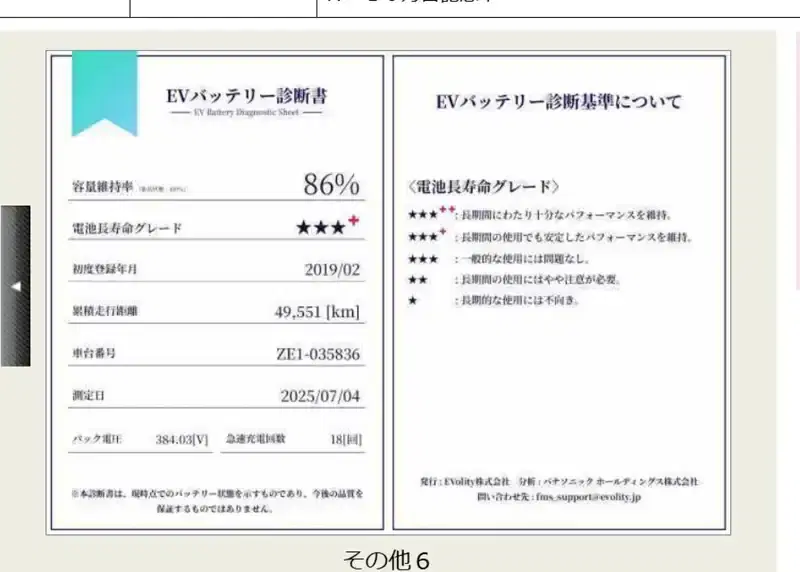The height and width of the screenshot is (572, 800).
Task: Click the 〈電池長寿命グレード〉 section heading
Action: [483, 186]
